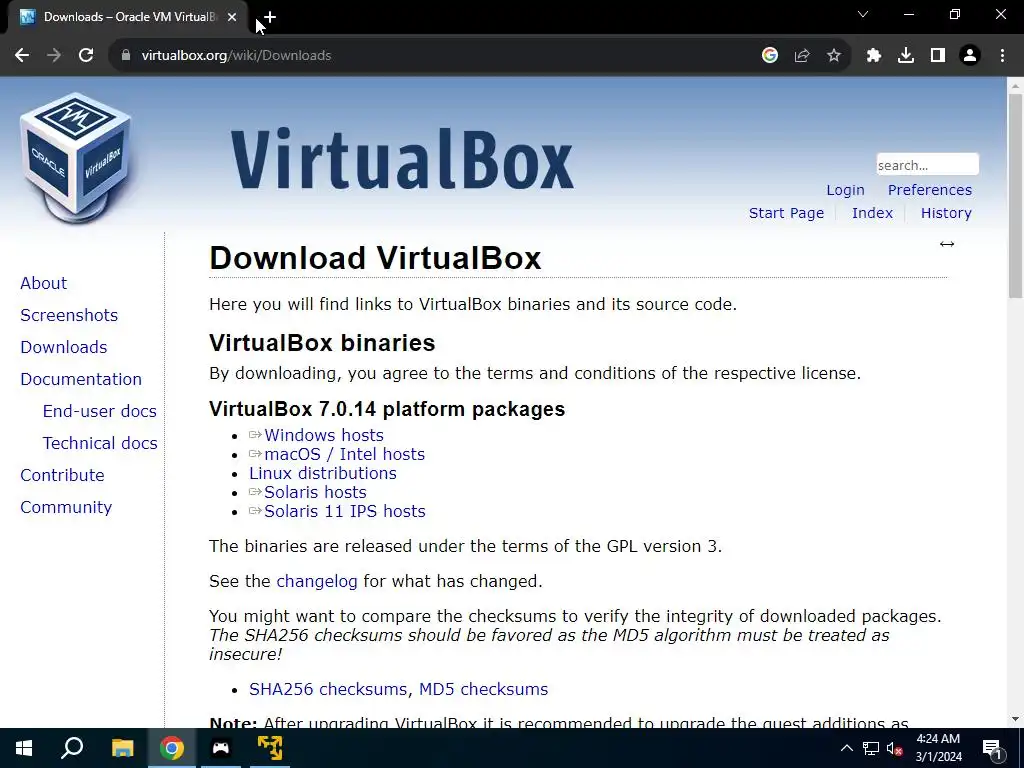Open the Chrome downloads tray icon
Image resolution: width=1024 pixels, height=768 pixels.
[x=906, y=56]
